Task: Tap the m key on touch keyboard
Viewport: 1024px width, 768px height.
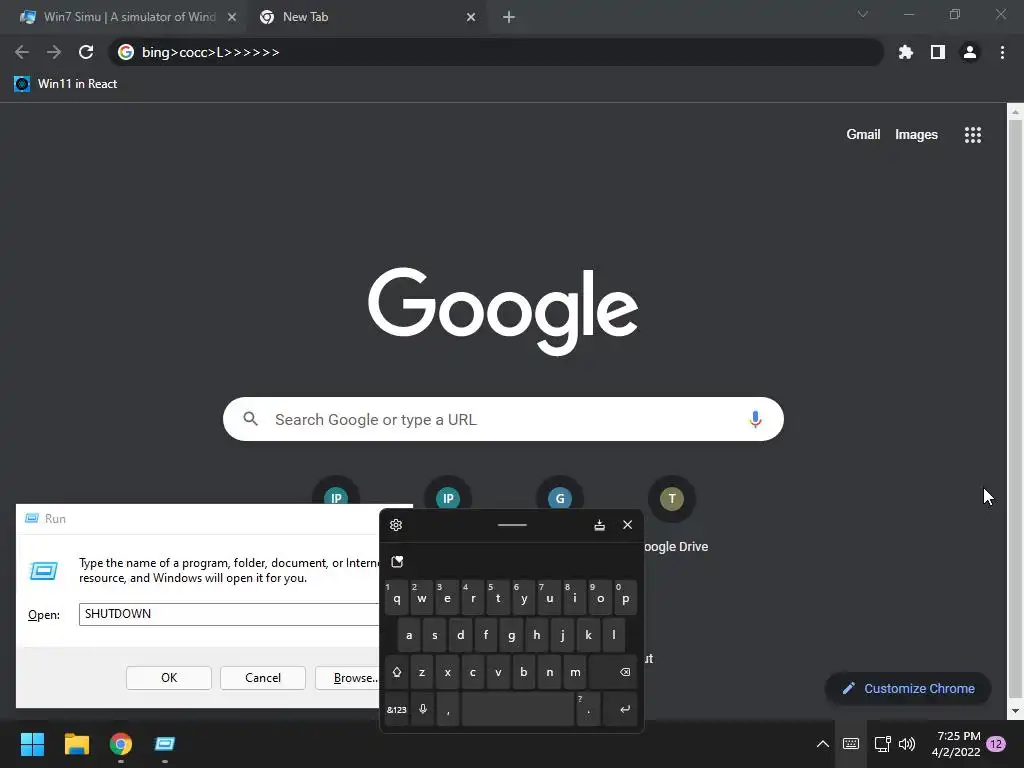Action: coord(575,672)
